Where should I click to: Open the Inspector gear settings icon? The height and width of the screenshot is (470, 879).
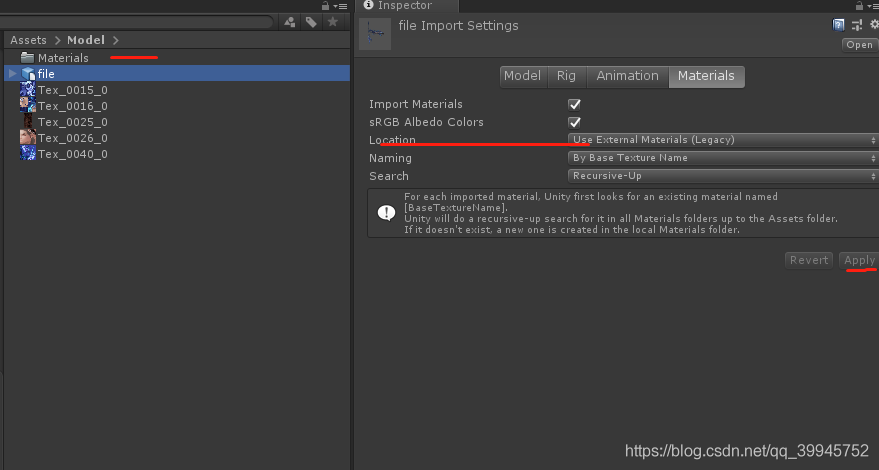coord(874,25)
